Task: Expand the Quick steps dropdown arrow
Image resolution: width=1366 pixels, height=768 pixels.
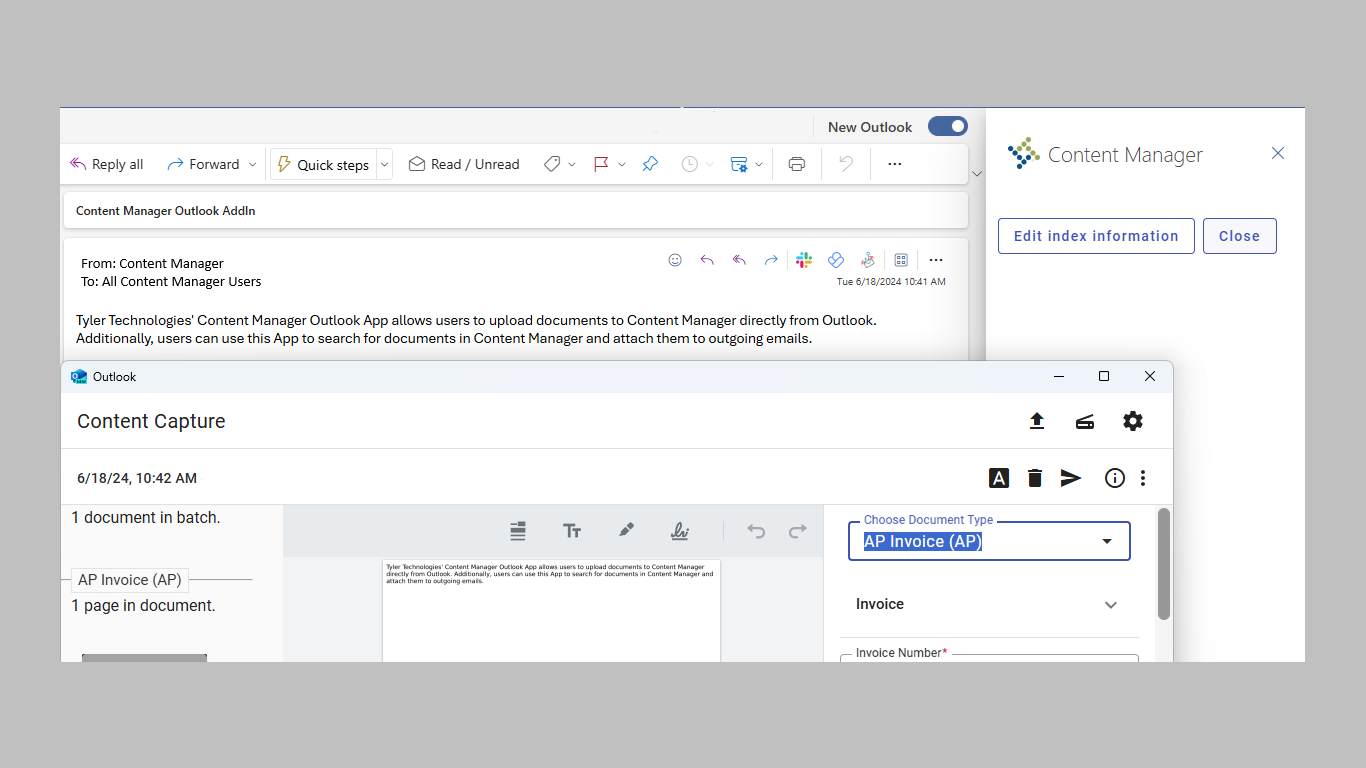Action: (x=384, y=164)
